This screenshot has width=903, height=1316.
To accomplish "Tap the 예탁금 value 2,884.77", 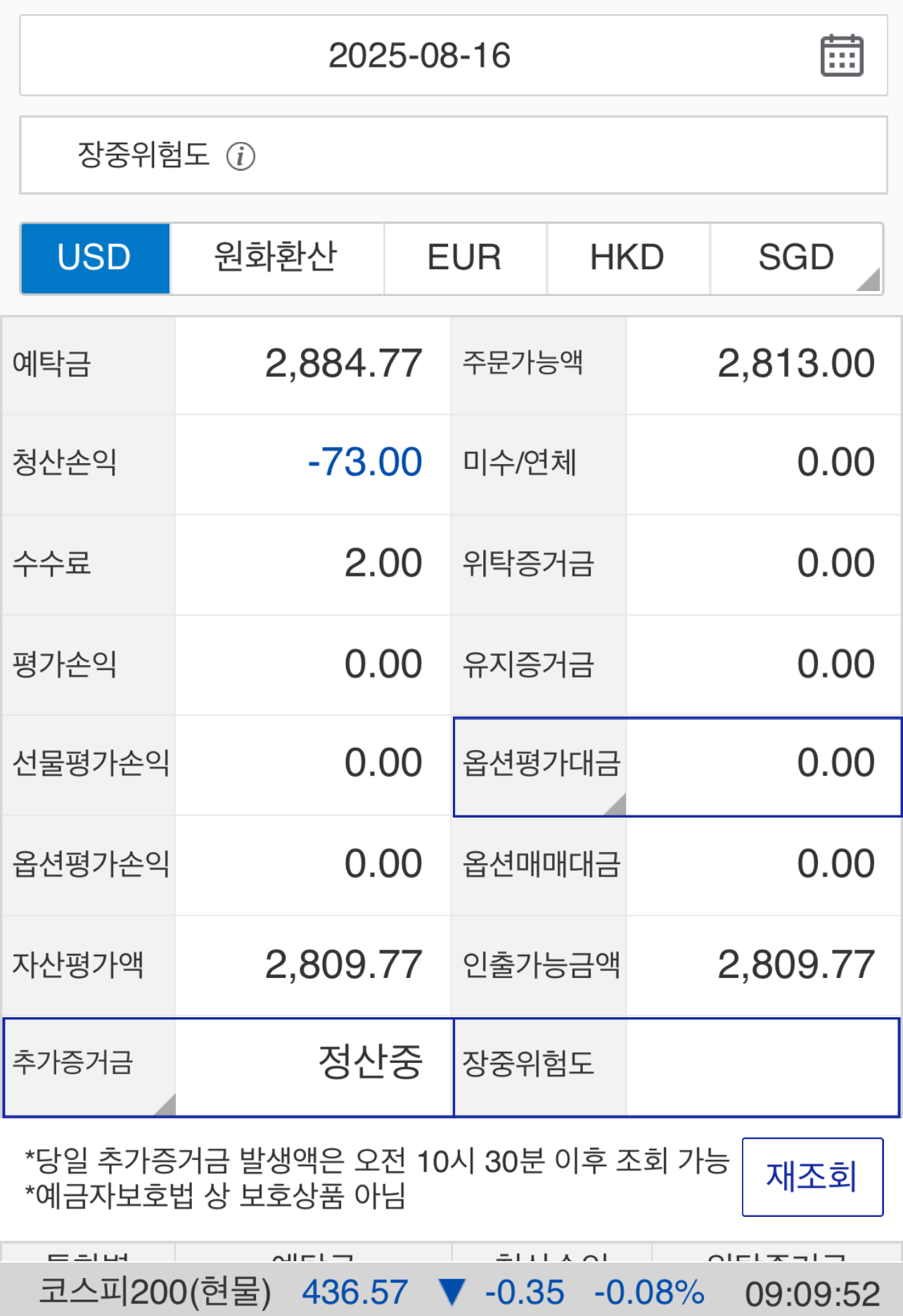I will pos(343,364).
